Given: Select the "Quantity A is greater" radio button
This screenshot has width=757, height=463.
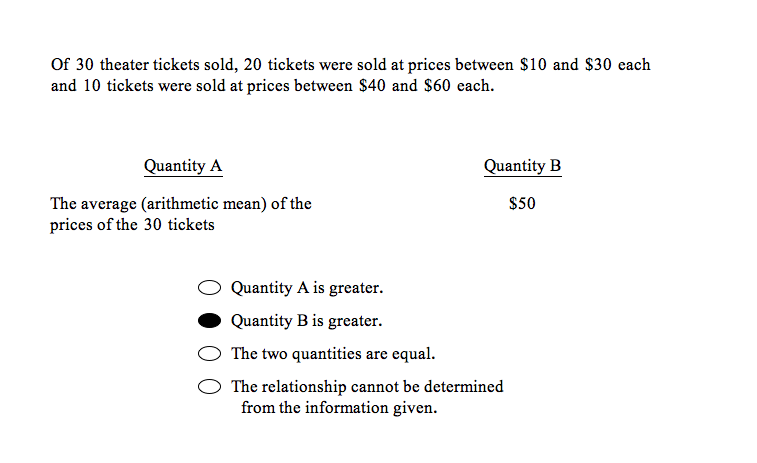Looking at the screenshot, I should coord(209,288).
